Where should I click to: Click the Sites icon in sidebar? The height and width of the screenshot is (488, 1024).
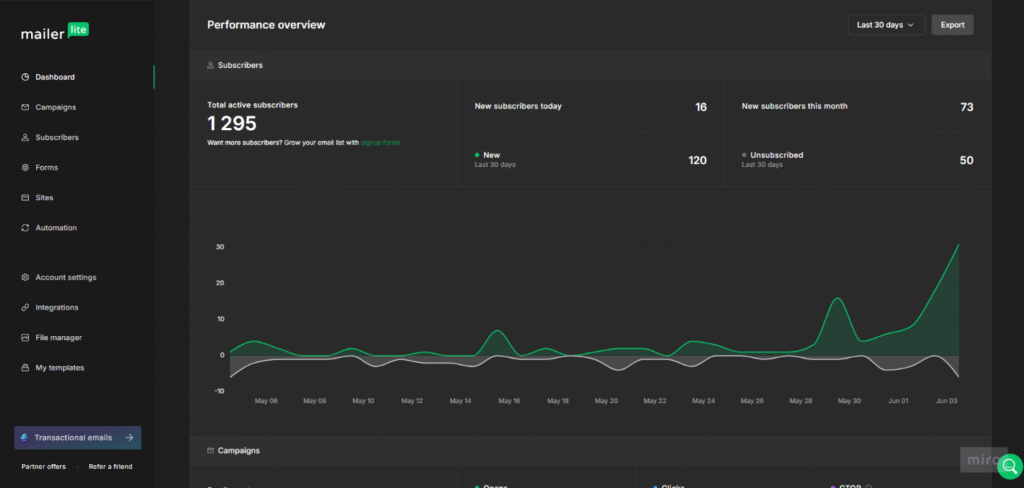click(x=25, y=197)
